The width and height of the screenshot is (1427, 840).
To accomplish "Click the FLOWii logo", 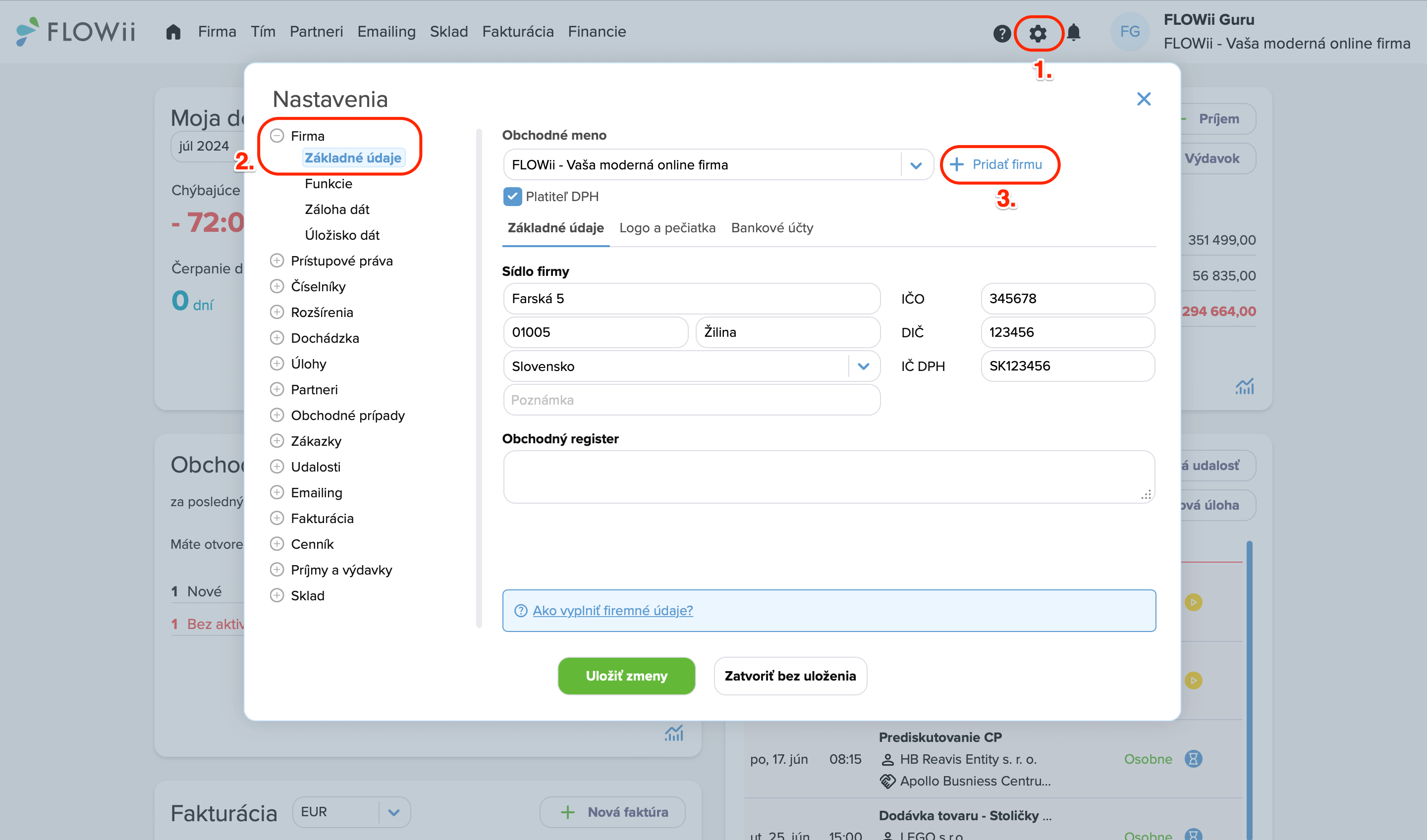I will click(x=76, y=31).
